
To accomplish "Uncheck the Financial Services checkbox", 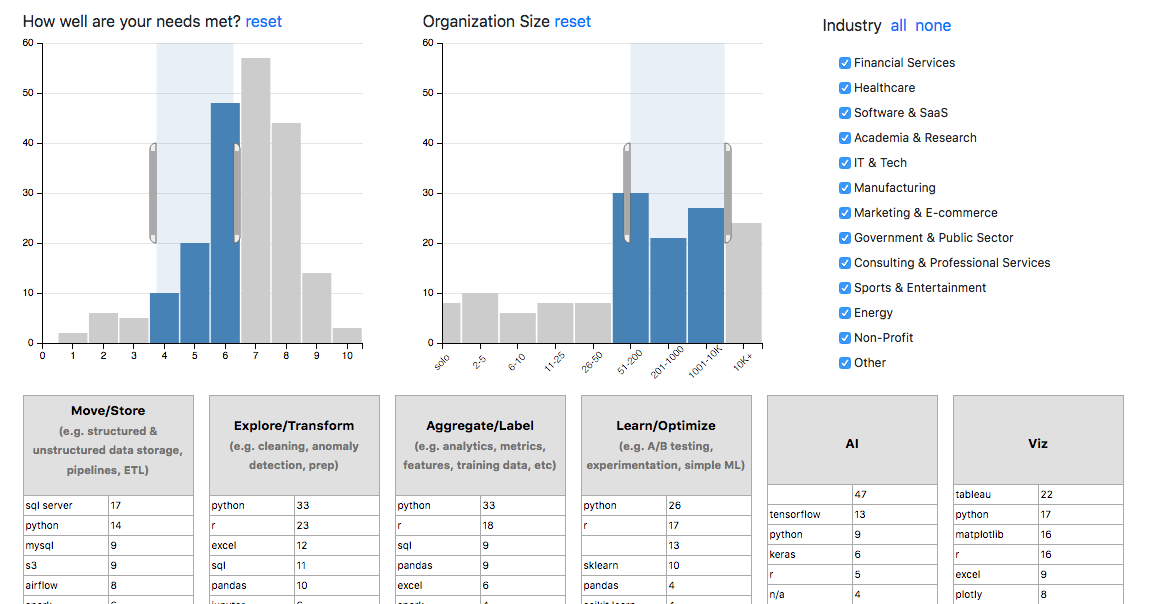I will coord(845,63).
